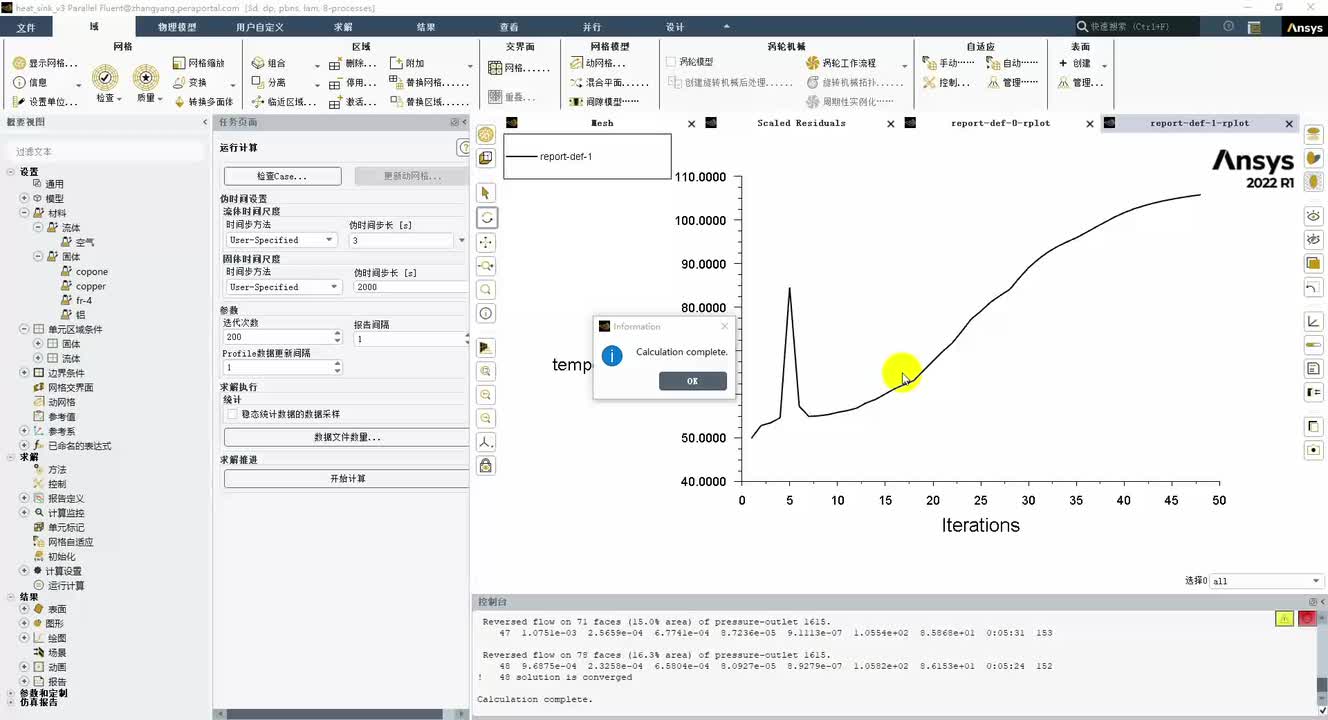The width and height of the screenshot is (1328, 720).
Task: Click the 删除 delete zone icon
Action: pyautogui.click(x=334, y=63)
